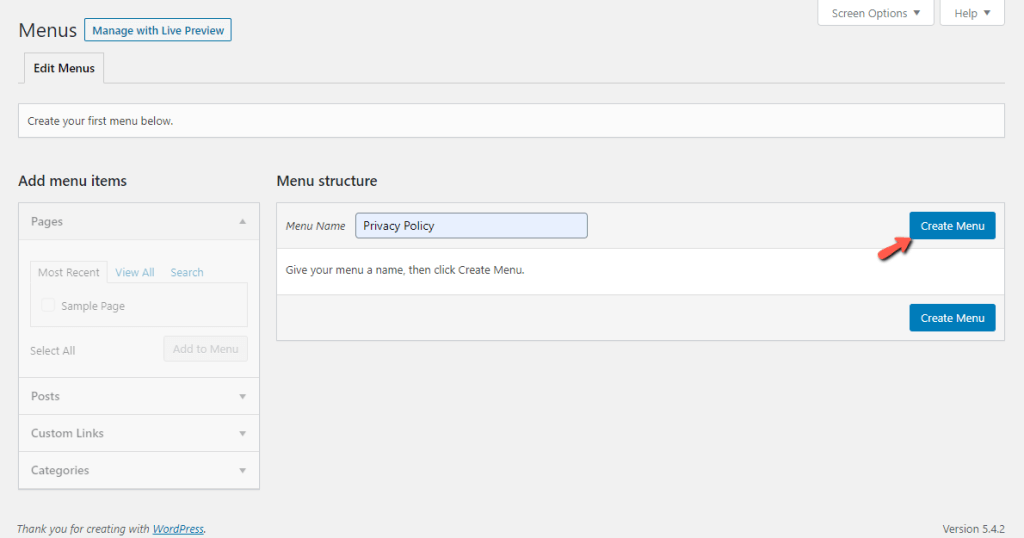
Task: Click the Add to Menu button
Action: [x=206, y=349]
